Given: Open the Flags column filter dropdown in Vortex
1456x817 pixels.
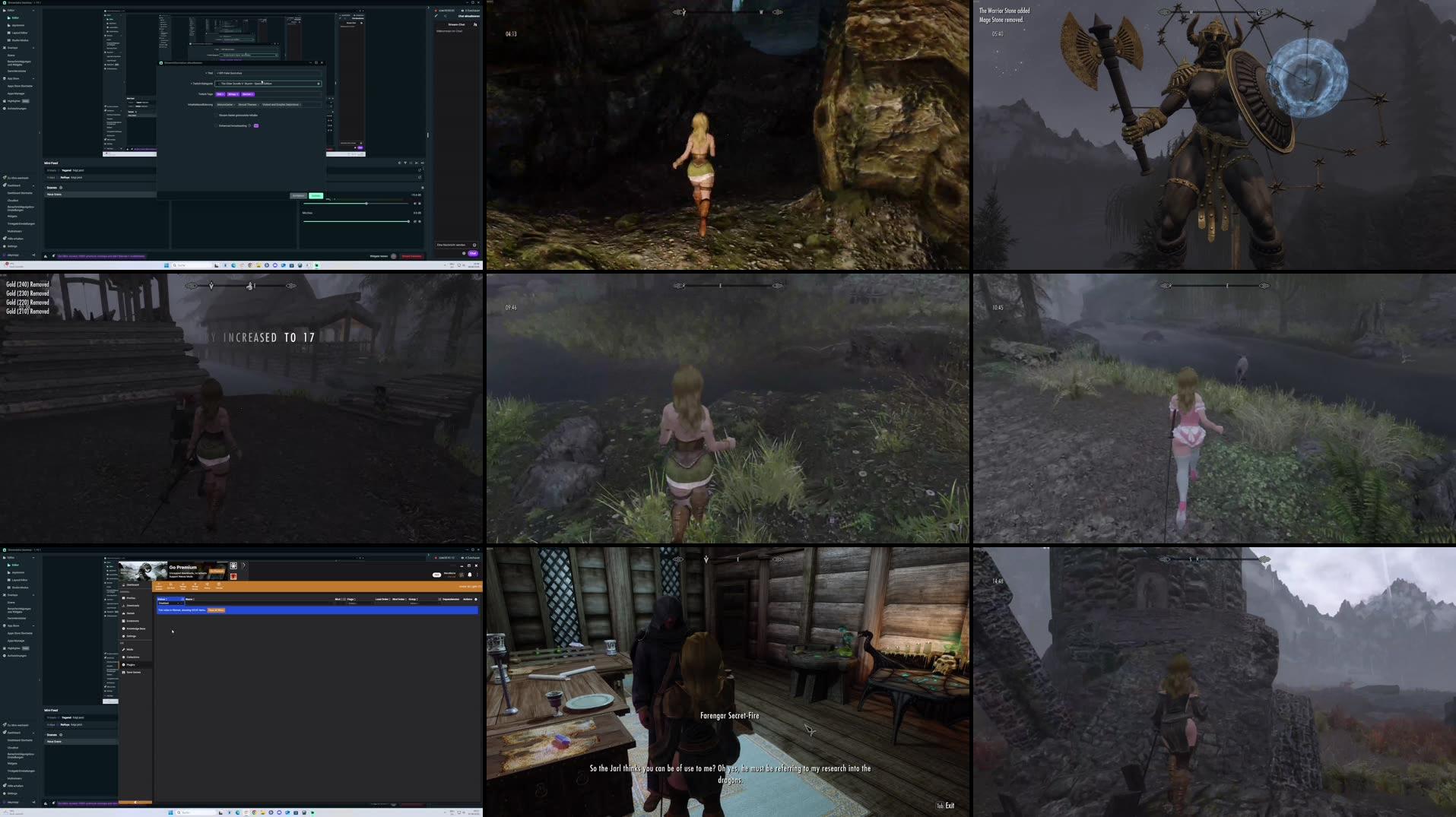Looking at the screenshot, I should pyautogui.click(x=360, y=603).
